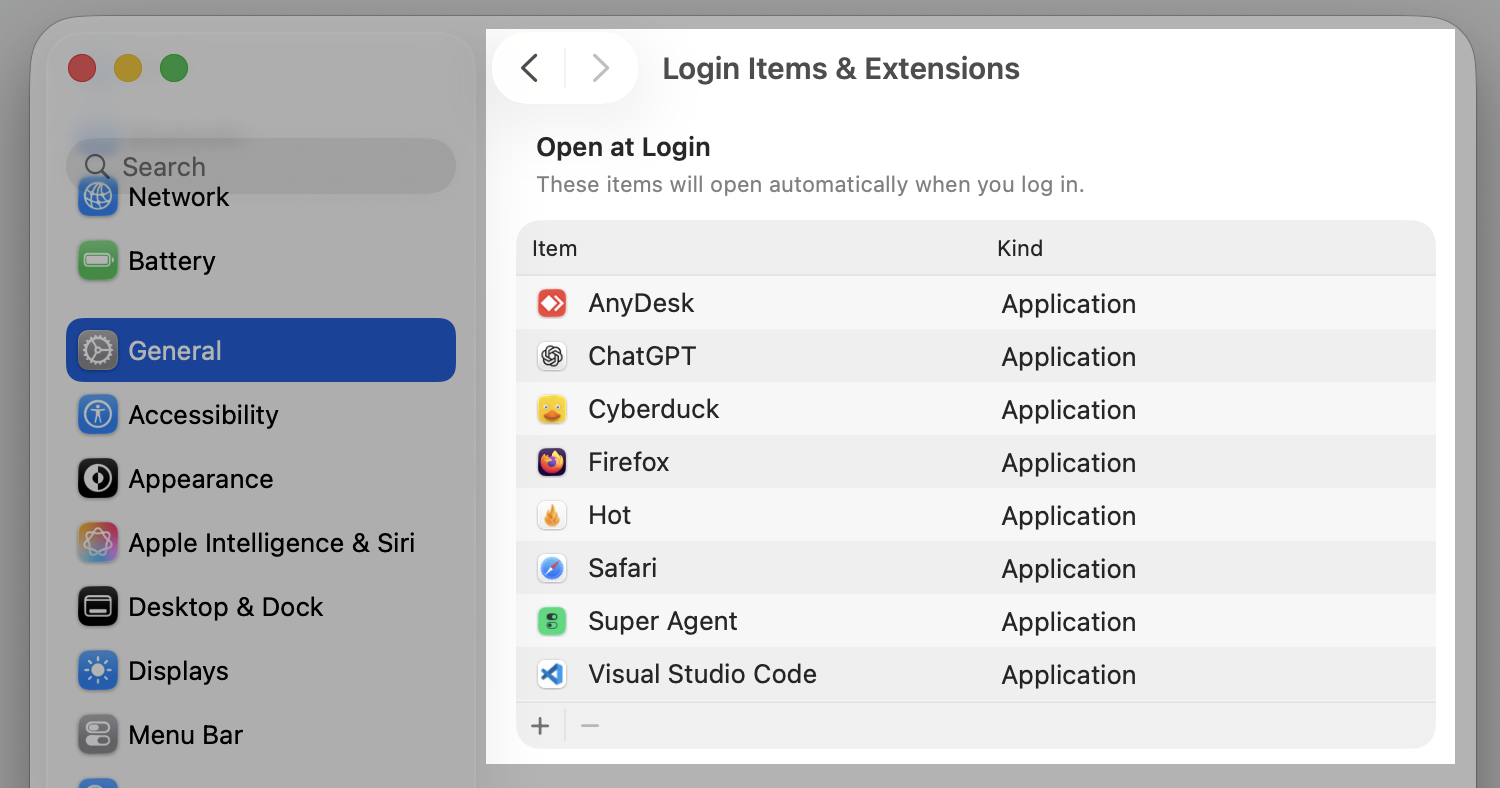Select the Visual Studio Code row name
The image size is (1500, 788).
click(x=703, y=674)
